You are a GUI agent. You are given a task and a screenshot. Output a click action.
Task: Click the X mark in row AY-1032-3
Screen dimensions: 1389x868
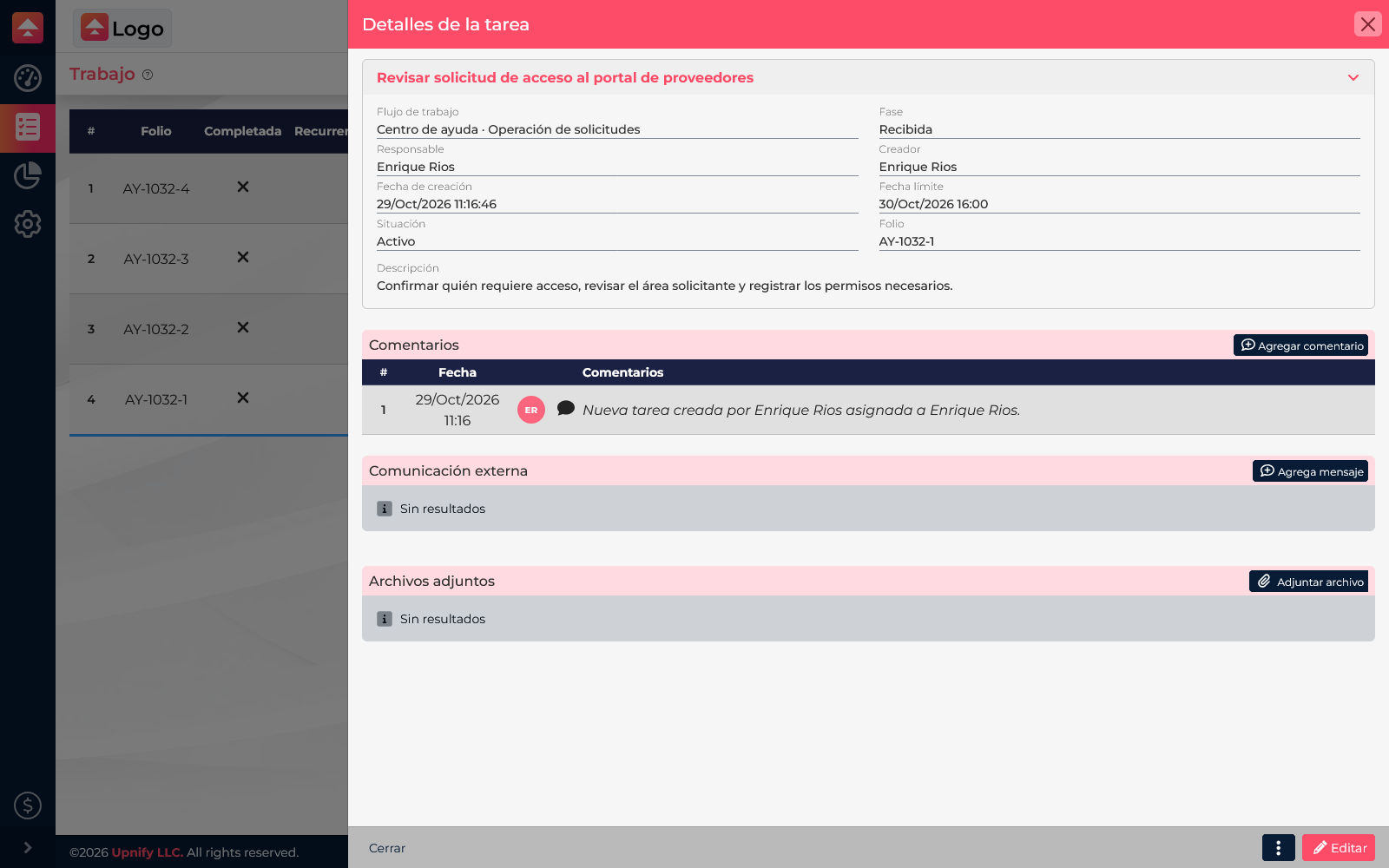[243, 257]
